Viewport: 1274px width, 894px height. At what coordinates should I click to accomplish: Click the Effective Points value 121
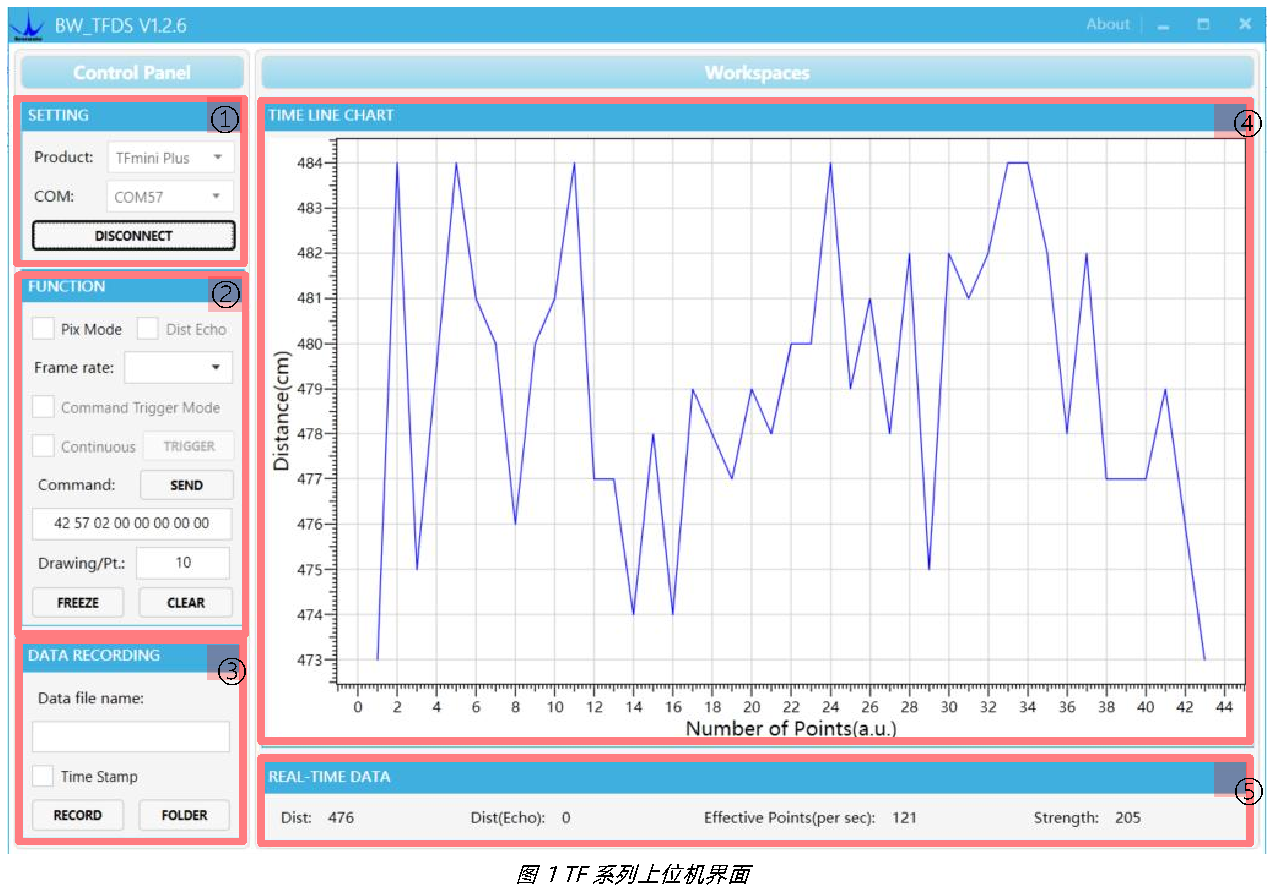(x=903, y=818)
